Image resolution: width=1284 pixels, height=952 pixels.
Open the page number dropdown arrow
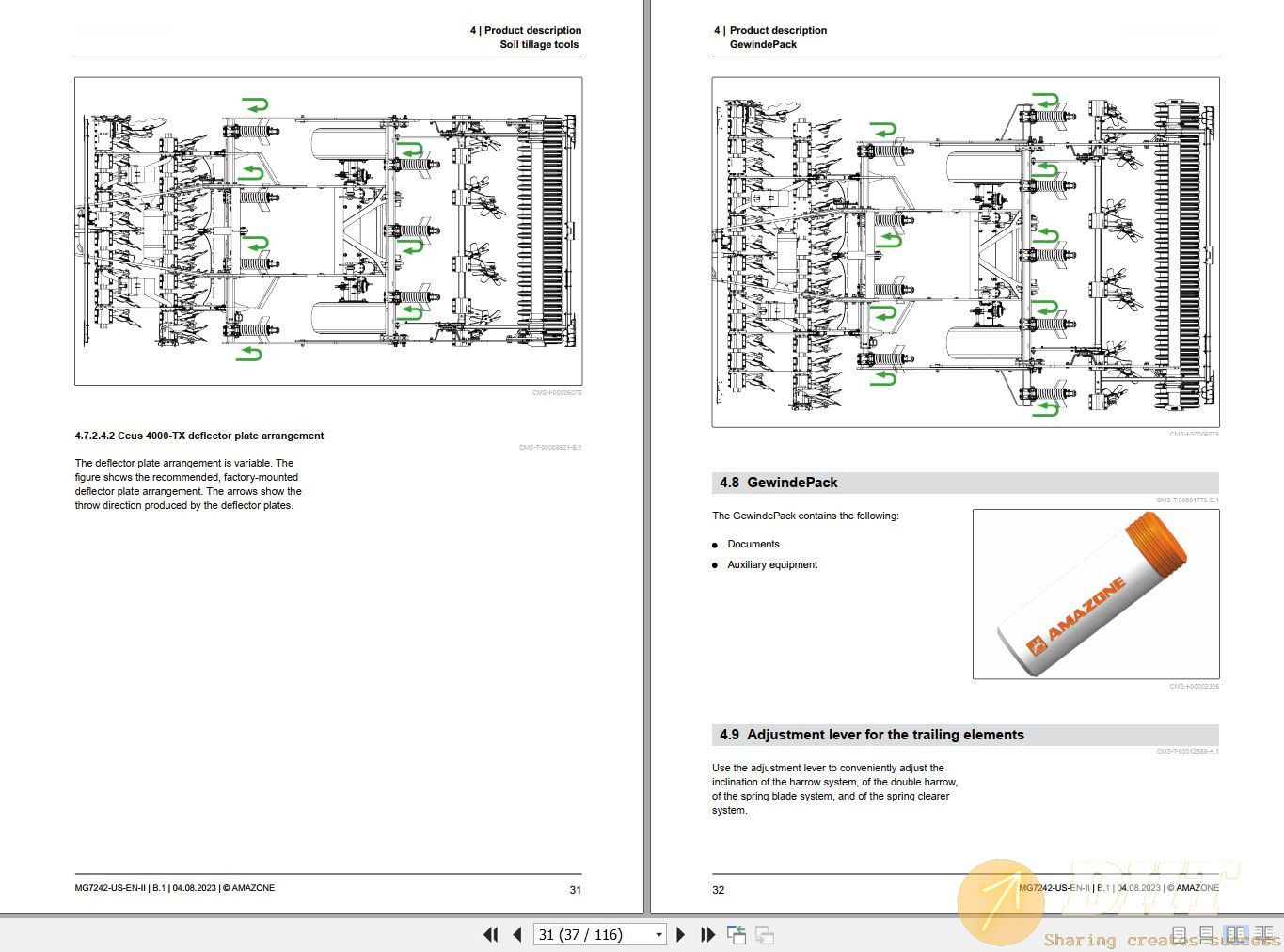[658, 934]
